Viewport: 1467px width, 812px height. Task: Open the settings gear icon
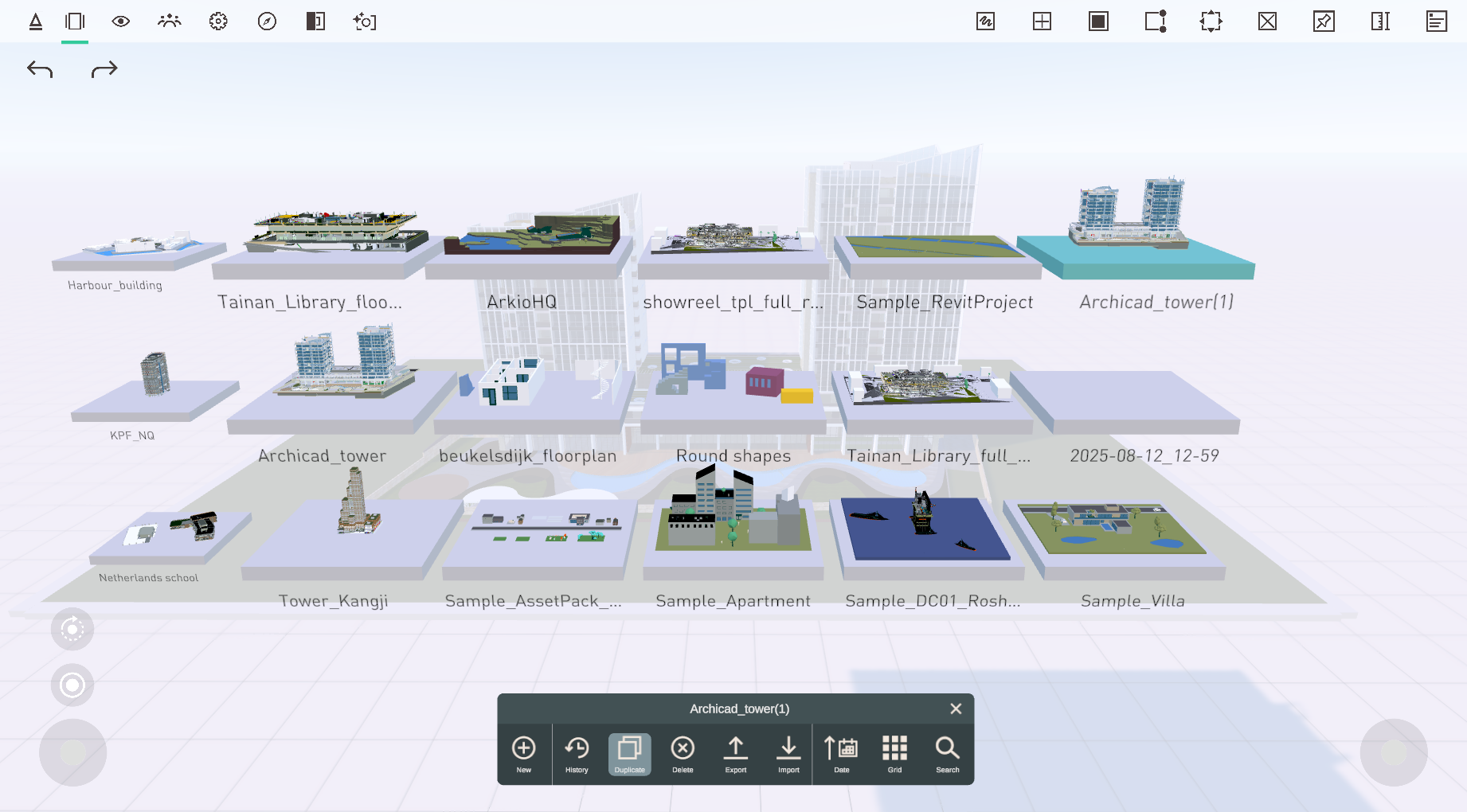point(218,21)
